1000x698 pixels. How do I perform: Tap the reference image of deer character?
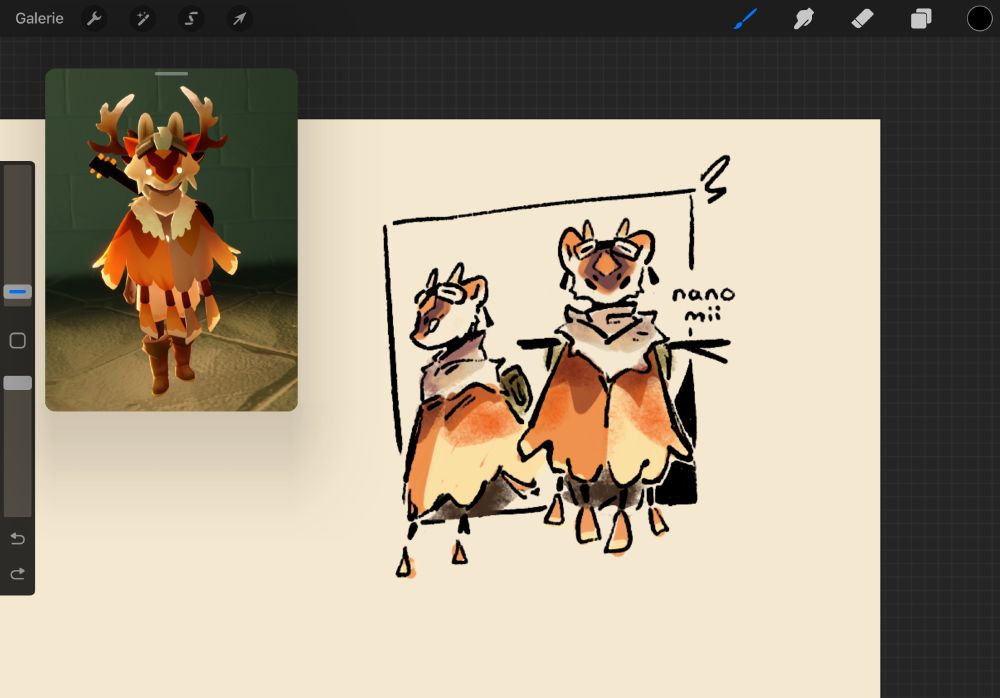point(171,242)
